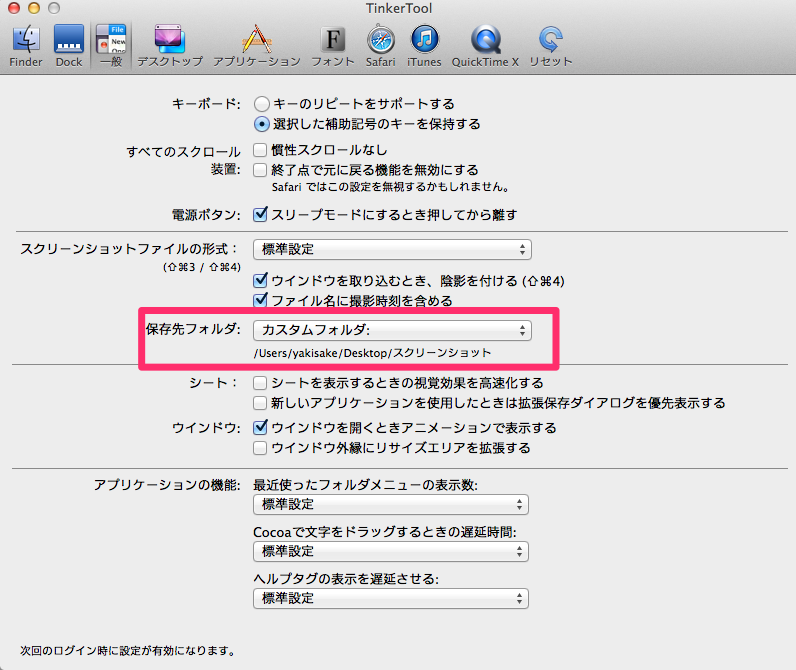Toggle ファイル名に撮影時刻を含める checkbox
Screen dimensions: 796x670
coord(260,299)
